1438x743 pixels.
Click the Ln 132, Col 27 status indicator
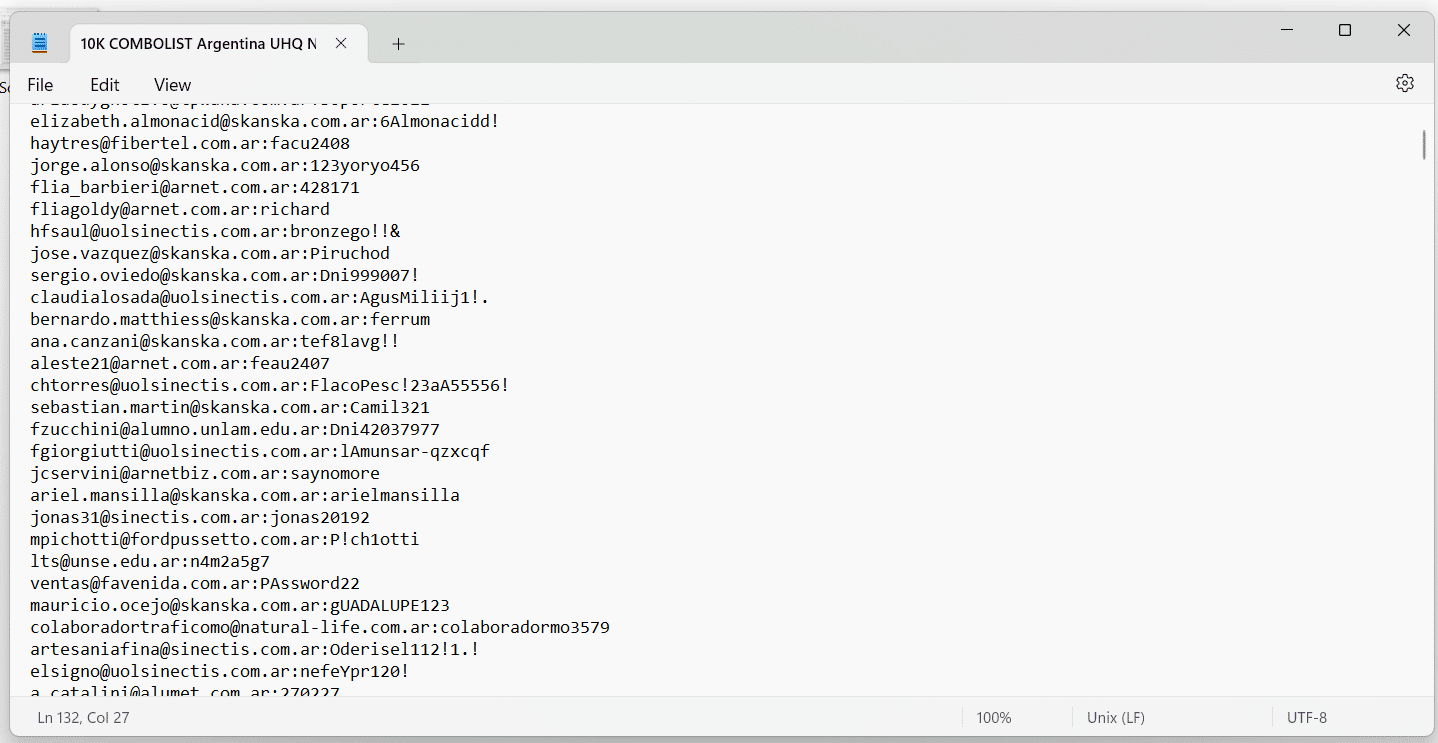coord(83,718)
